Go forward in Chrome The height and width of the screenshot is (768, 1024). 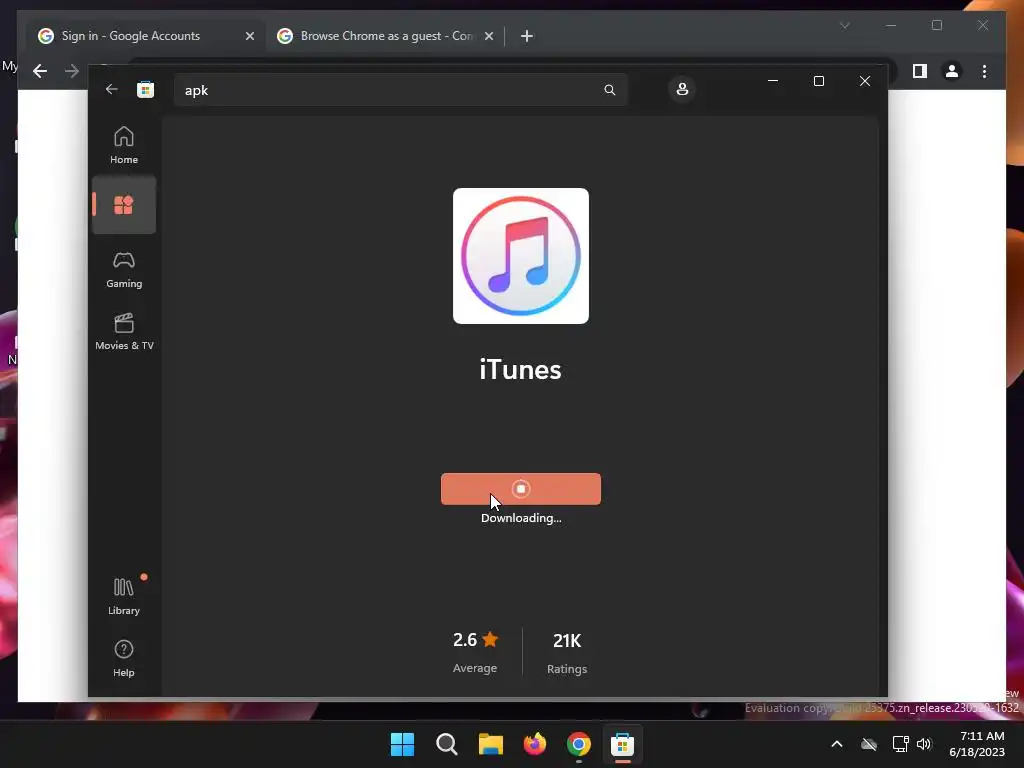(x=72, y=71)
